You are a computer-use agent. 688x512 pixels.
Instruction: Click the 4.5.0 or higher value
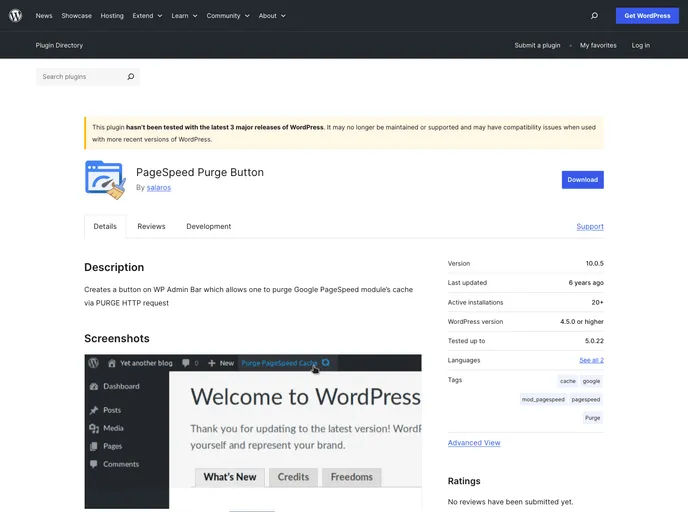[581, 322]
